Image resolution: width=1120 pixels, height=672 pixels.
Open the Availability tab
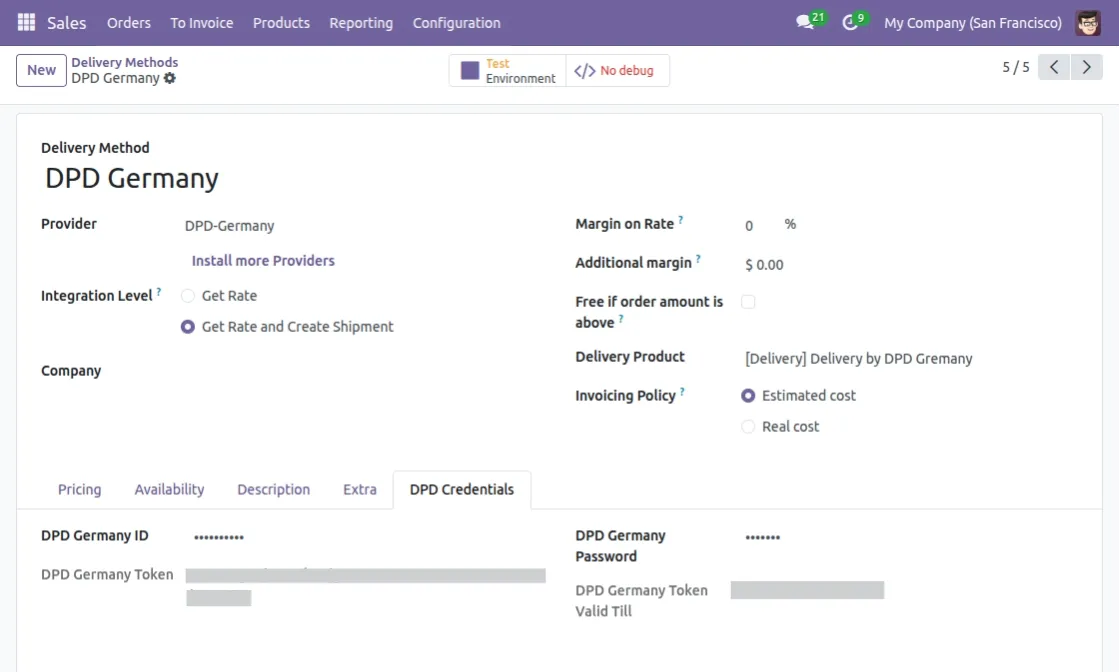coord(169,489)
